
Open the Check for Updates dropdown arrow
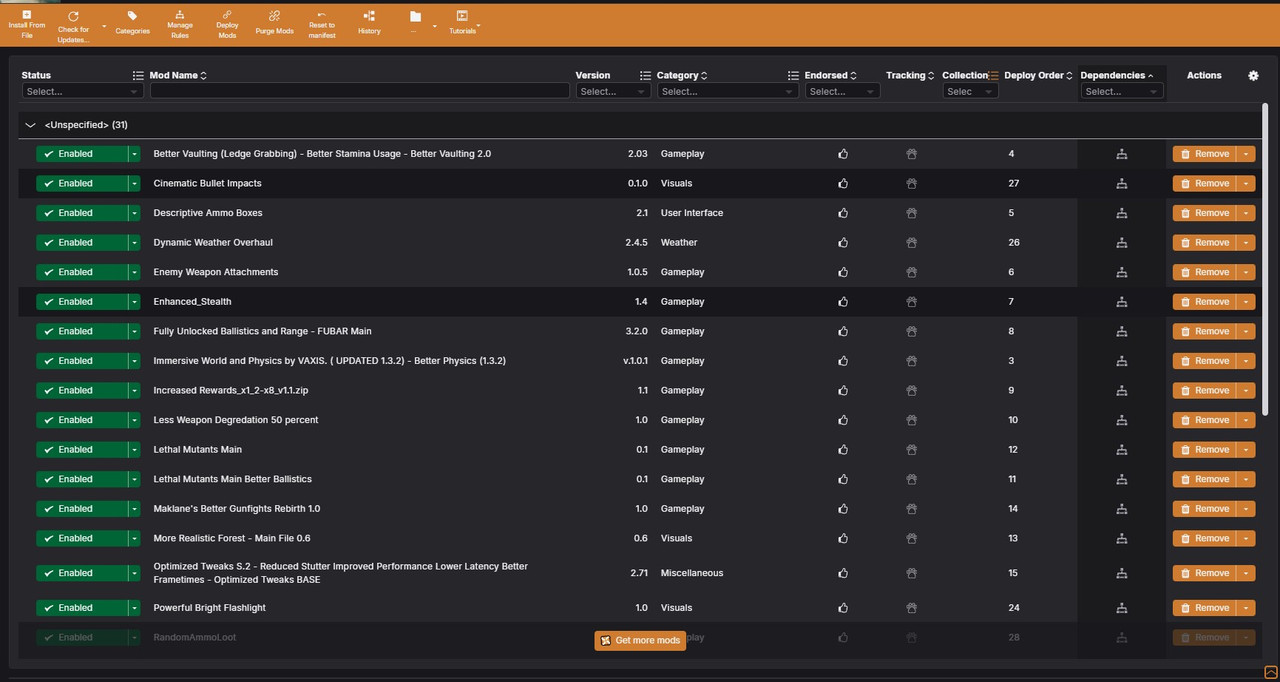click(104, 28)
